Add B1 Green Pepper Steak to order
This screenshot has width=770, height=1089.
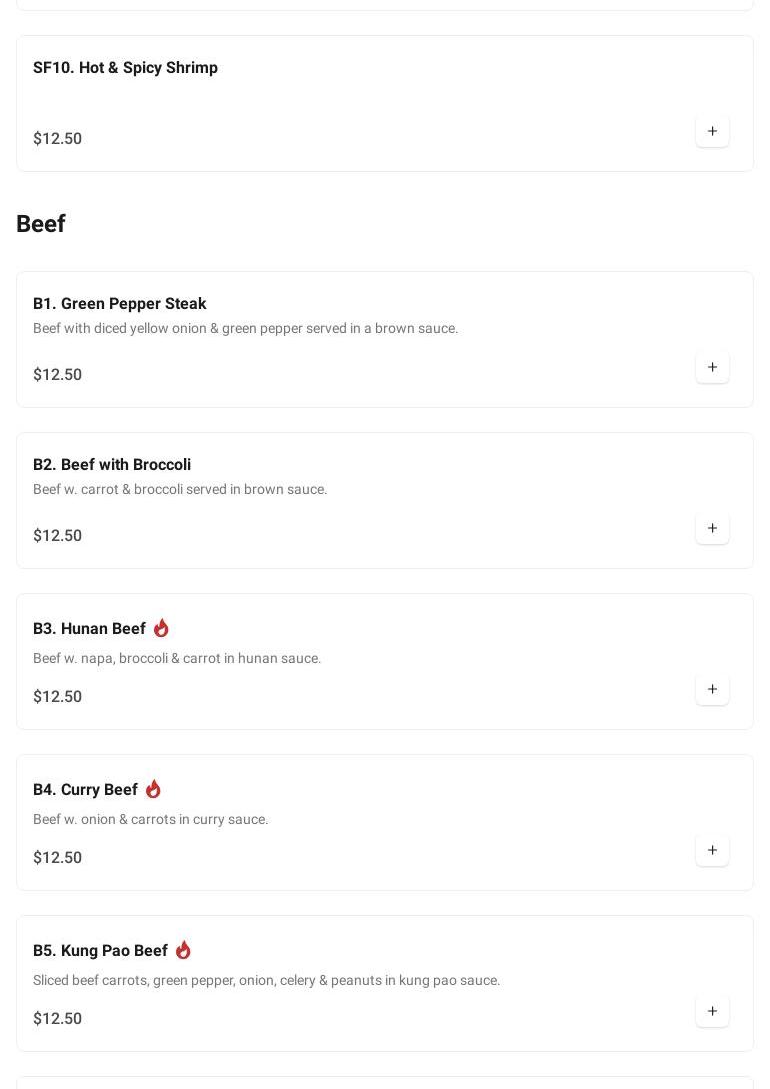click(x=712, y=367)
